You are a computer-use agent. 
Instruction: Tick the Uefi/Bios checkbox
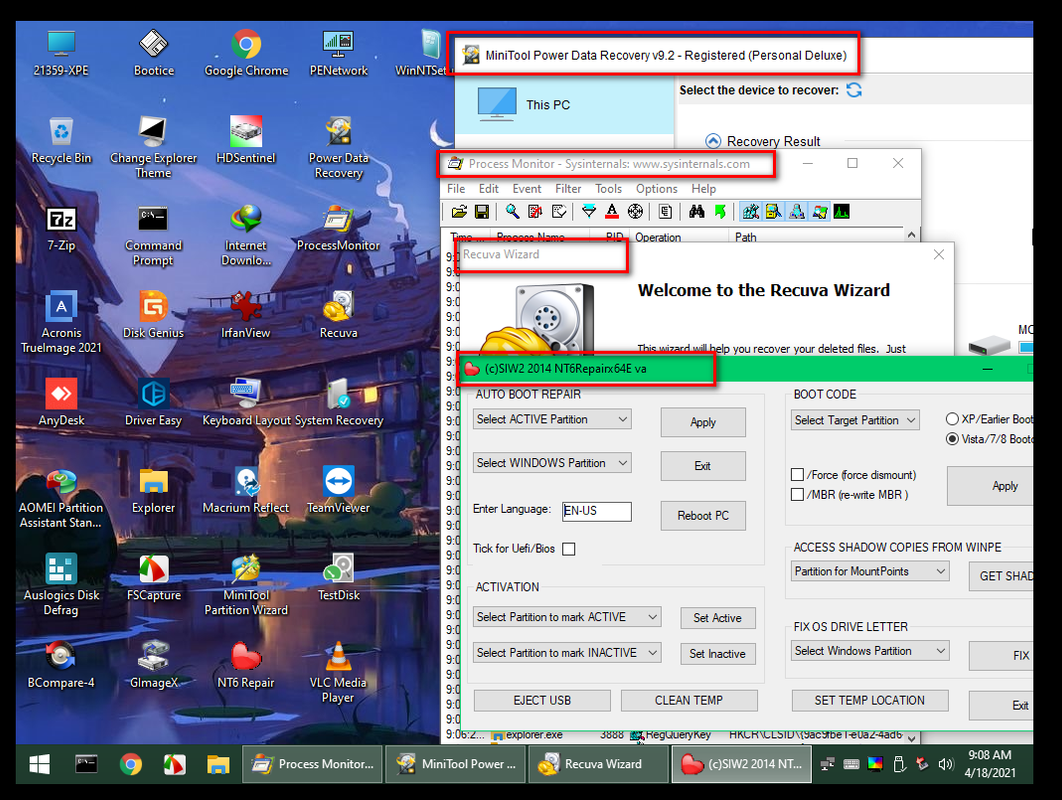(569, 549)
